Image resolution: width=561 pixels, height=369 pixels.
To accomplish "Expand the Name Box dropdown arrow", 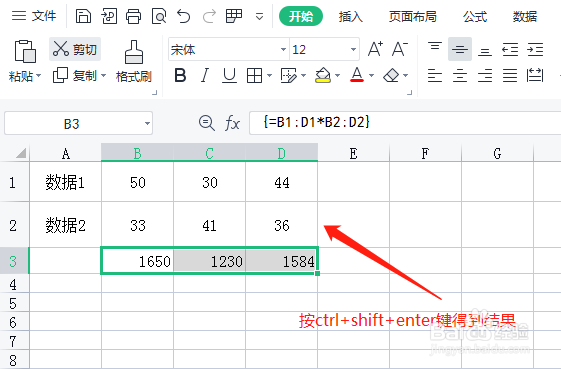I will pyautogui.click(x=147, y=123).
